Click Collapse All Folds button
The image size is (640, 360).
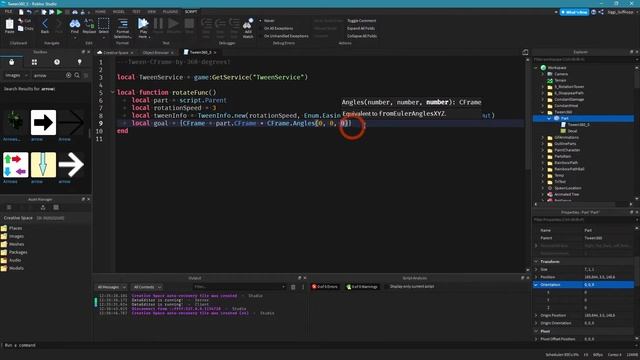coord(362,36)
